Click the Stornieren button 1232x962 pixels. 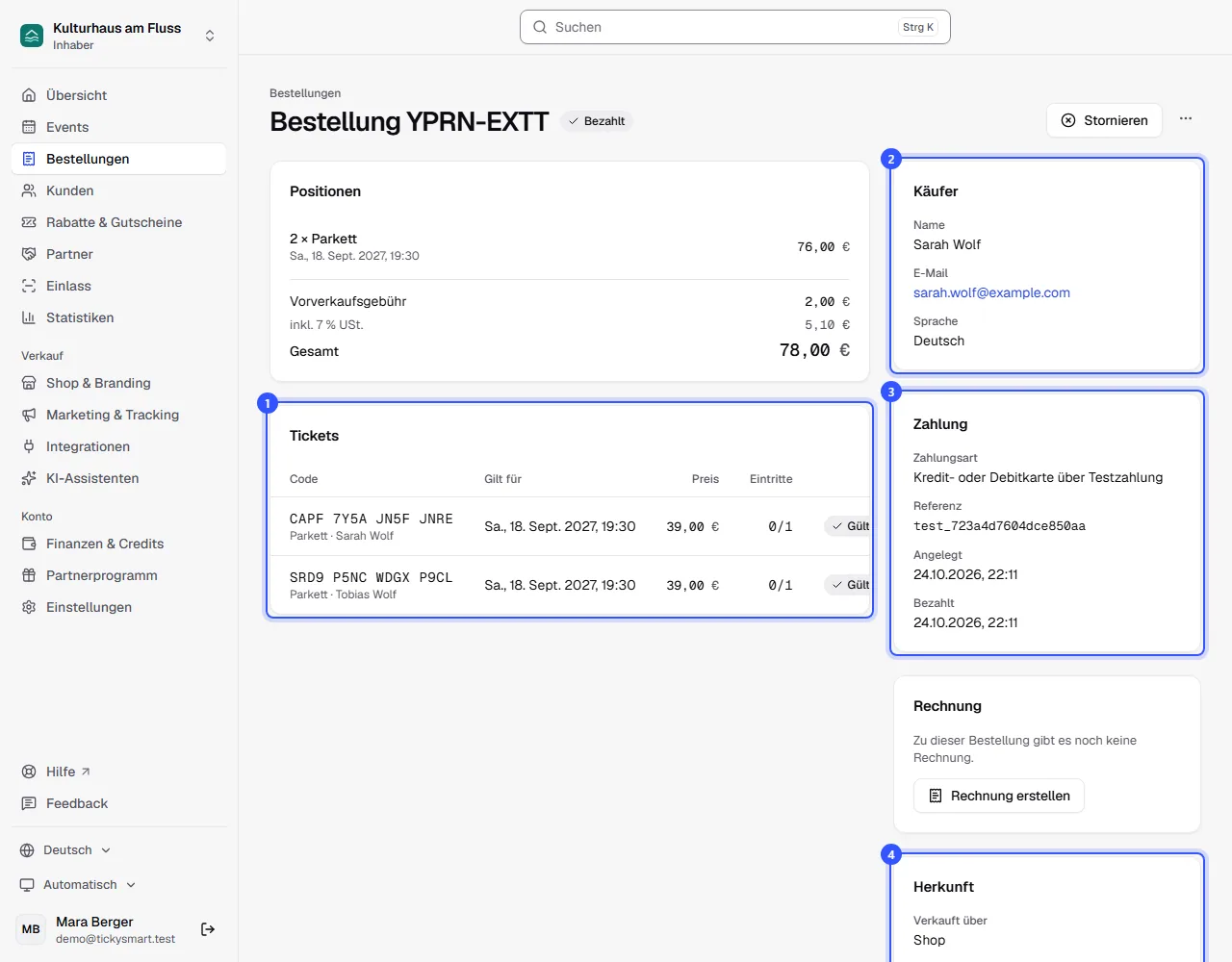tap(1104, 120)
